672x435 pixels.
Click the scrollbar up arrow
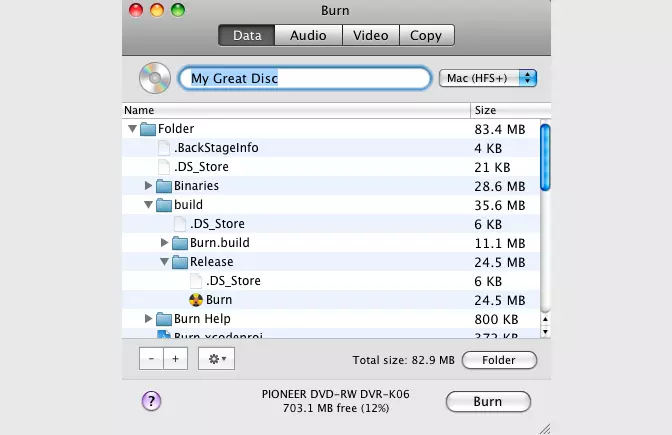coord(545,319)
